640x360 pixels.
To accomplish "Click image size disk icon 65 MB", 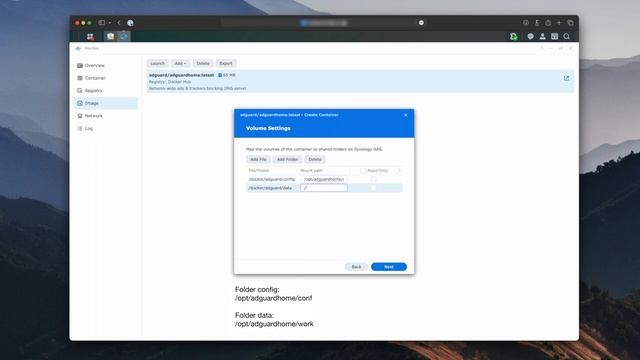I will coord(220,75).
